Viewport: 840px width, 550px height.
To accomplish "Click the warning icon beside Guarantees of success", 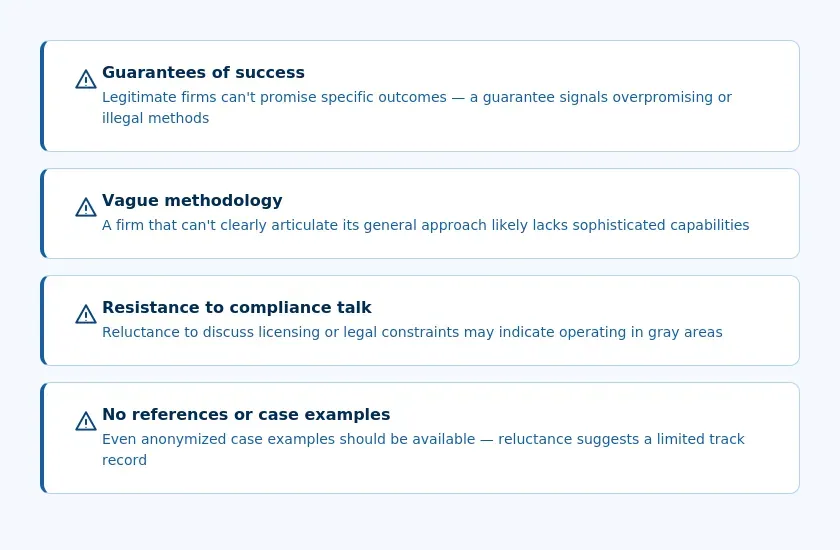I will point(86,79).
